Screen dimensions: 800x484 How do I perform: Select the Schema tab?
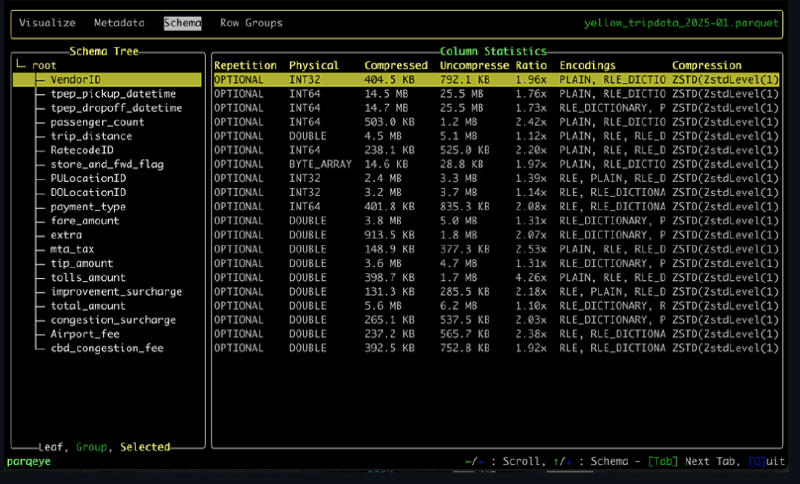click(x=183, y=23)
